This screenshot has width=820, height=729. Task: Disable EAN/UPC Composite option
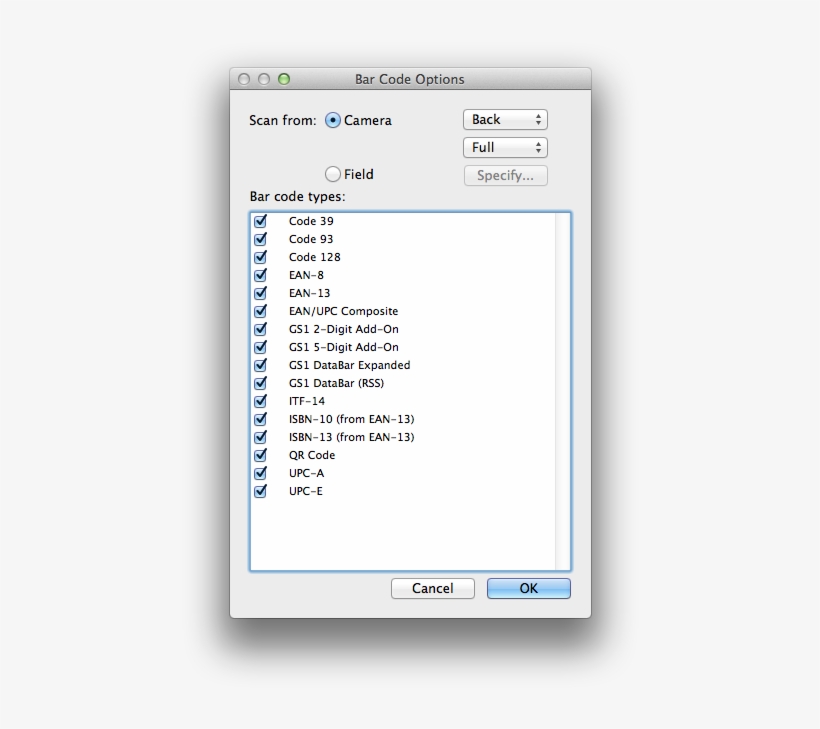(x=261, y=311)
